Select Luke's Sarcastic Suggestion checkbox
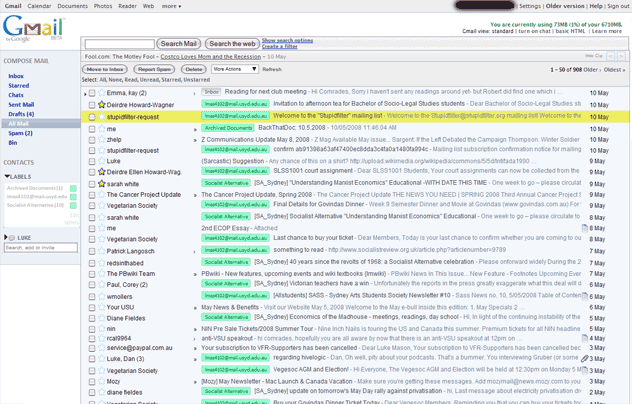Screen dimensions: 632x404 click(x=92, y=161)
